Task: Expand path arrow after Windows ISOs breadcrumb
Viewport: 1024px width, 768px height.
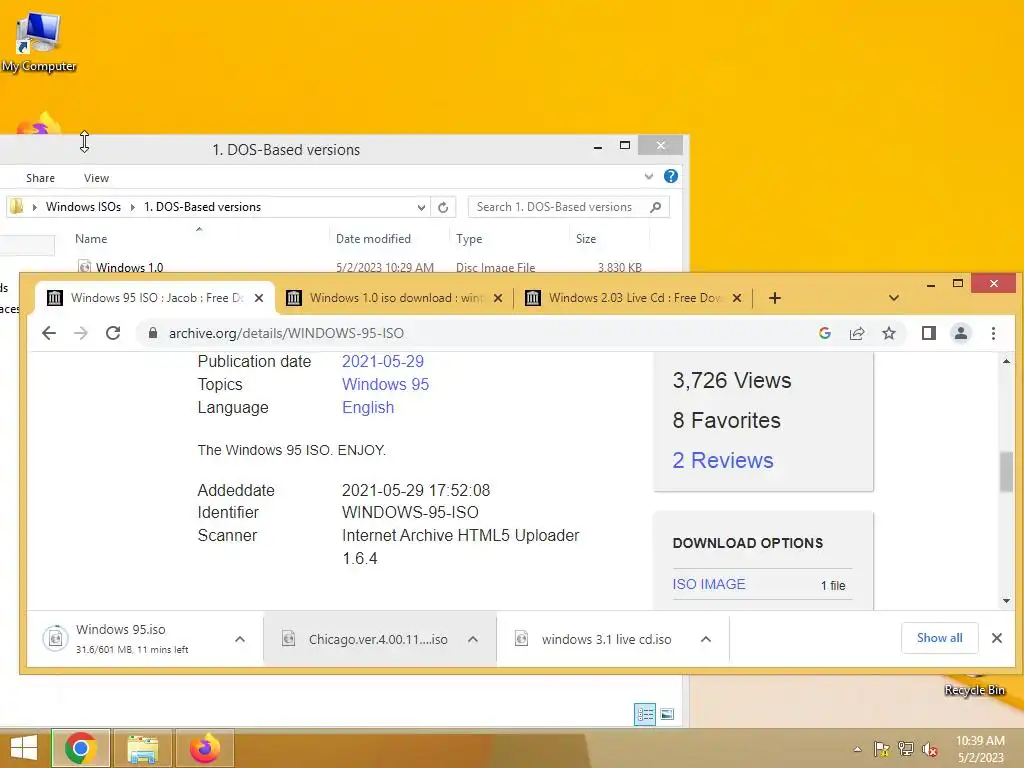Action: tap(133, 207)
